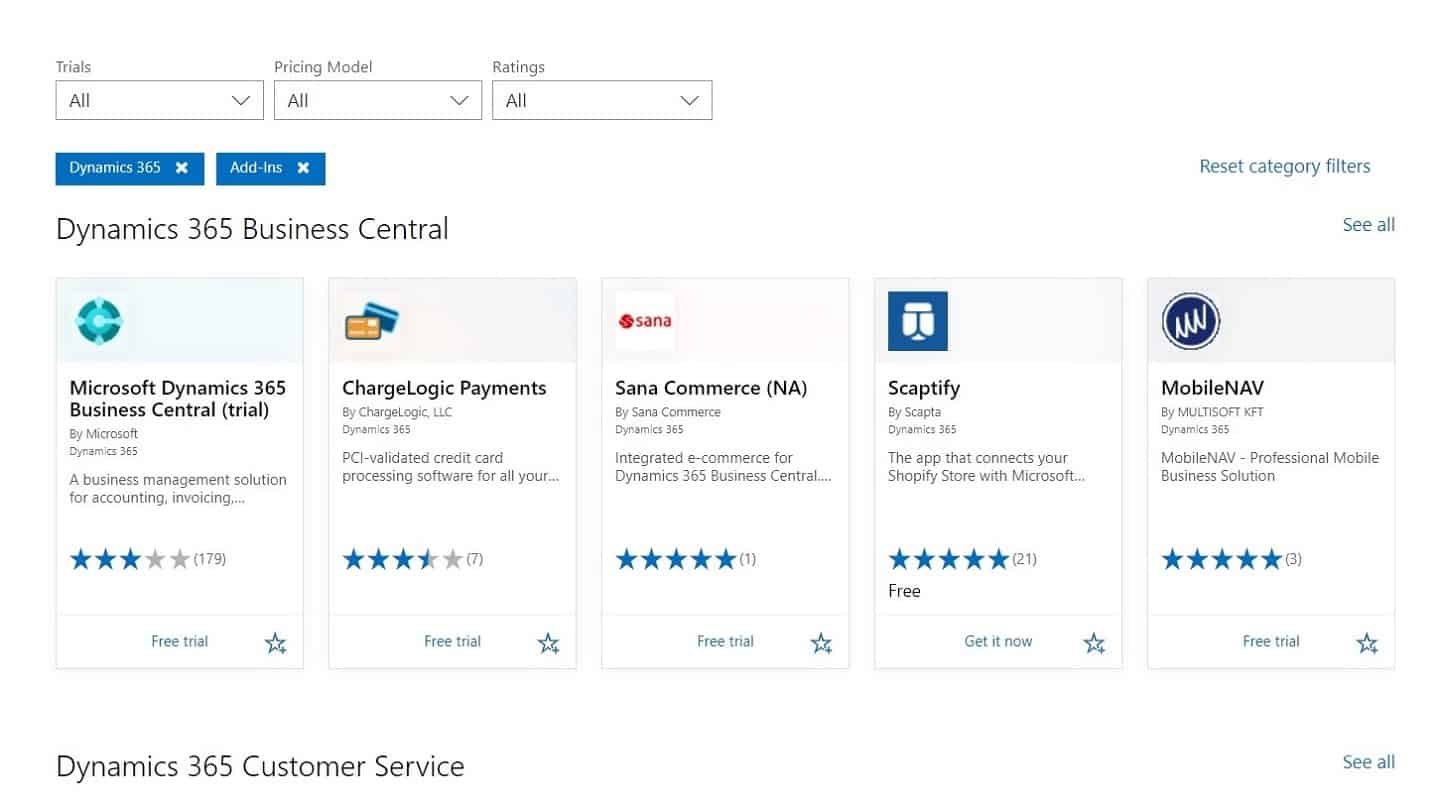Start Free trial for Sana Commerce
The width and height of the screenshot is (1440, 809).
(726, 641)
